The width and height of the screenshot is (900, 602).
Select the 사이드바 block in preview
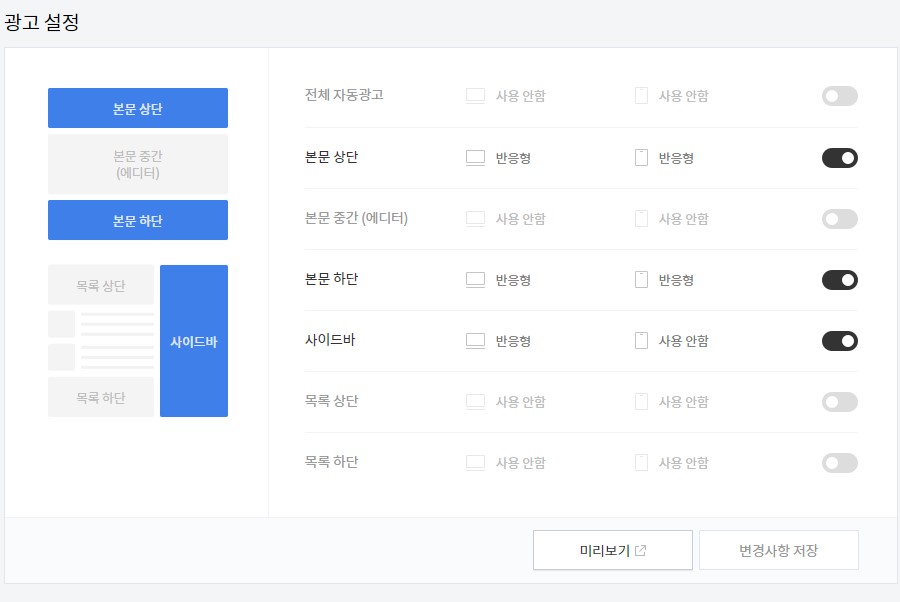coord(195,341)
